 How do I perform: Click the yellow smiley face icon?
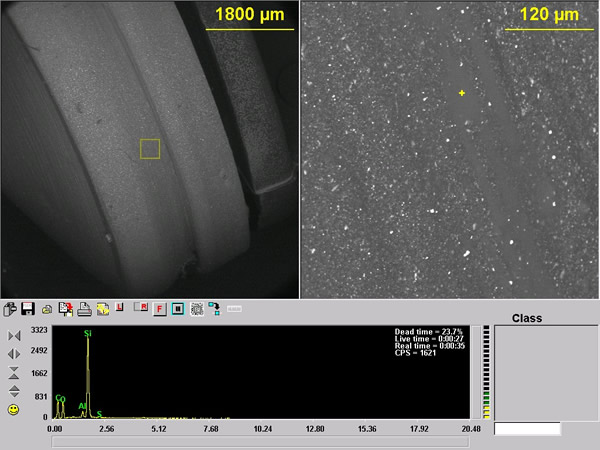click(x=13, y=410)
